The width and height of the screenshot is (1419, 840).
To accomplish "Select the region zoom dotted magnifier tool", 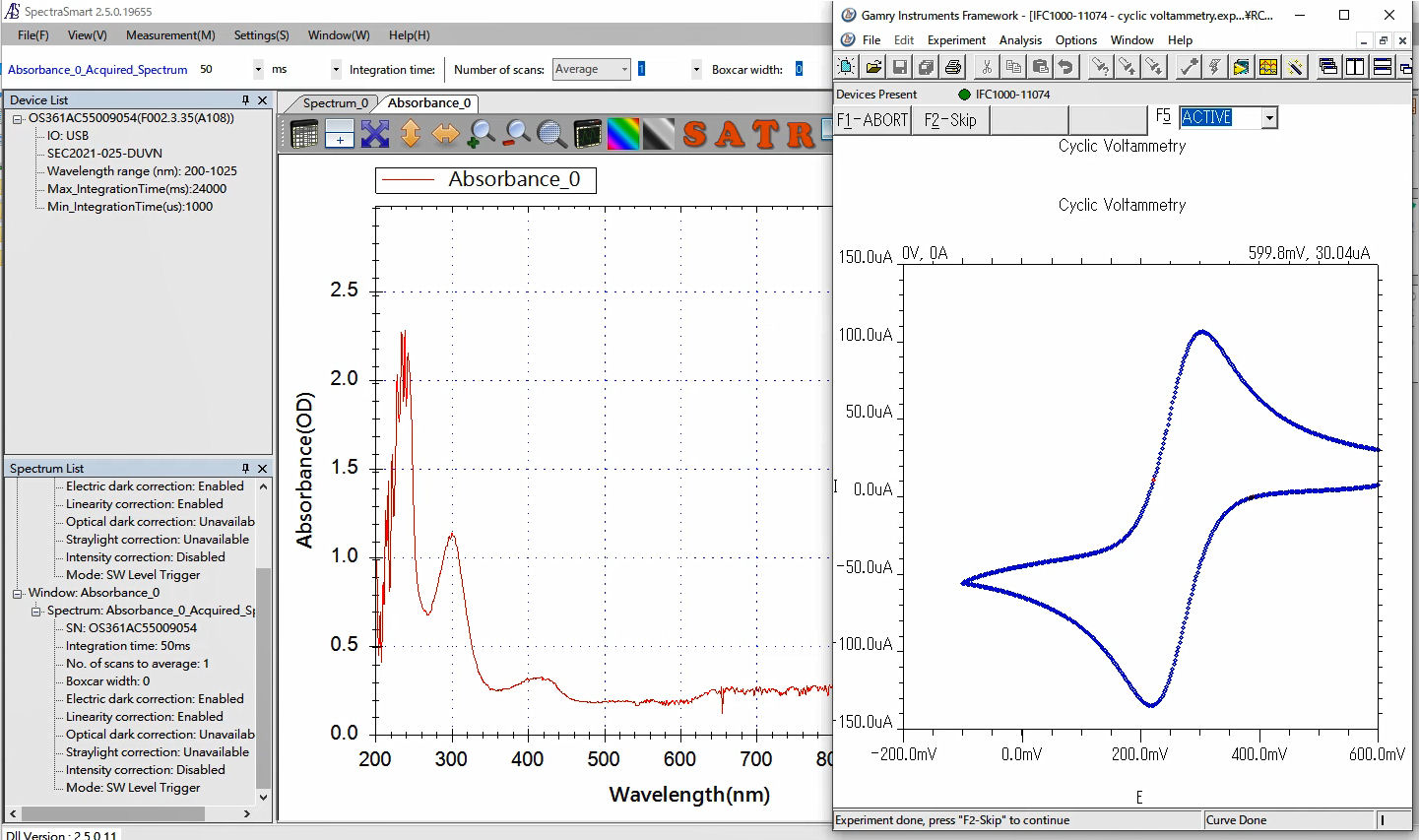I will [x=552, y=134].
